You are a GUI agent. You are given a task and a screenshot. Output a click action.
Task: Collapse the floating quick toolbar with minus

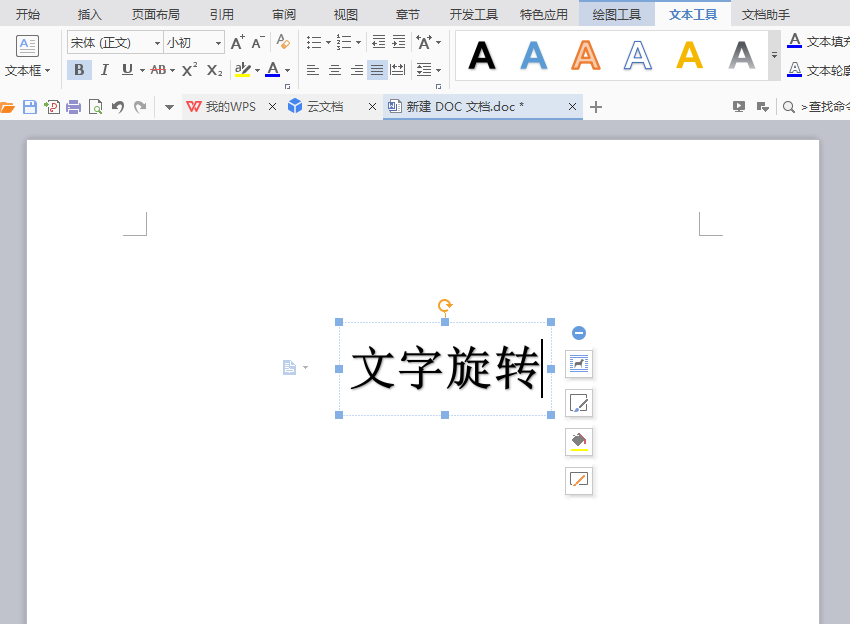point(579,333)
